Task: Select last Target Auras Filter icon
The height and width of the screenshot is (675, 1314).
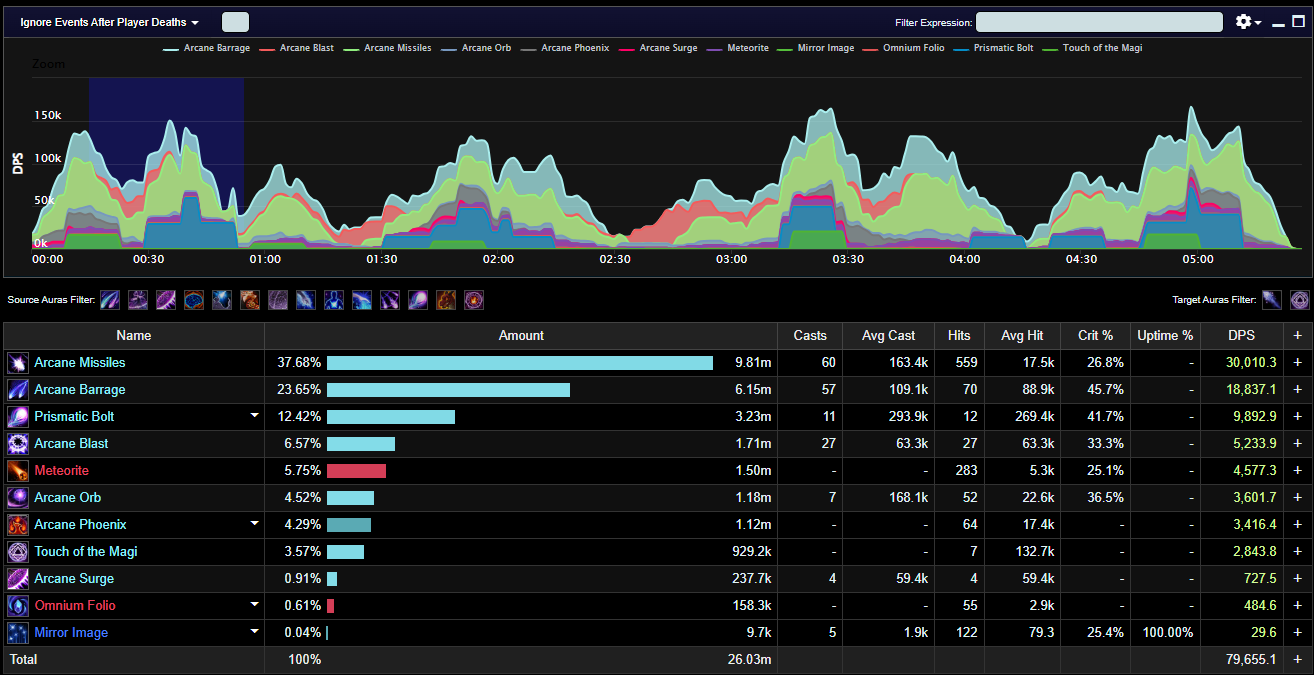Action: pyautogui.click(x=1299, y=299)
